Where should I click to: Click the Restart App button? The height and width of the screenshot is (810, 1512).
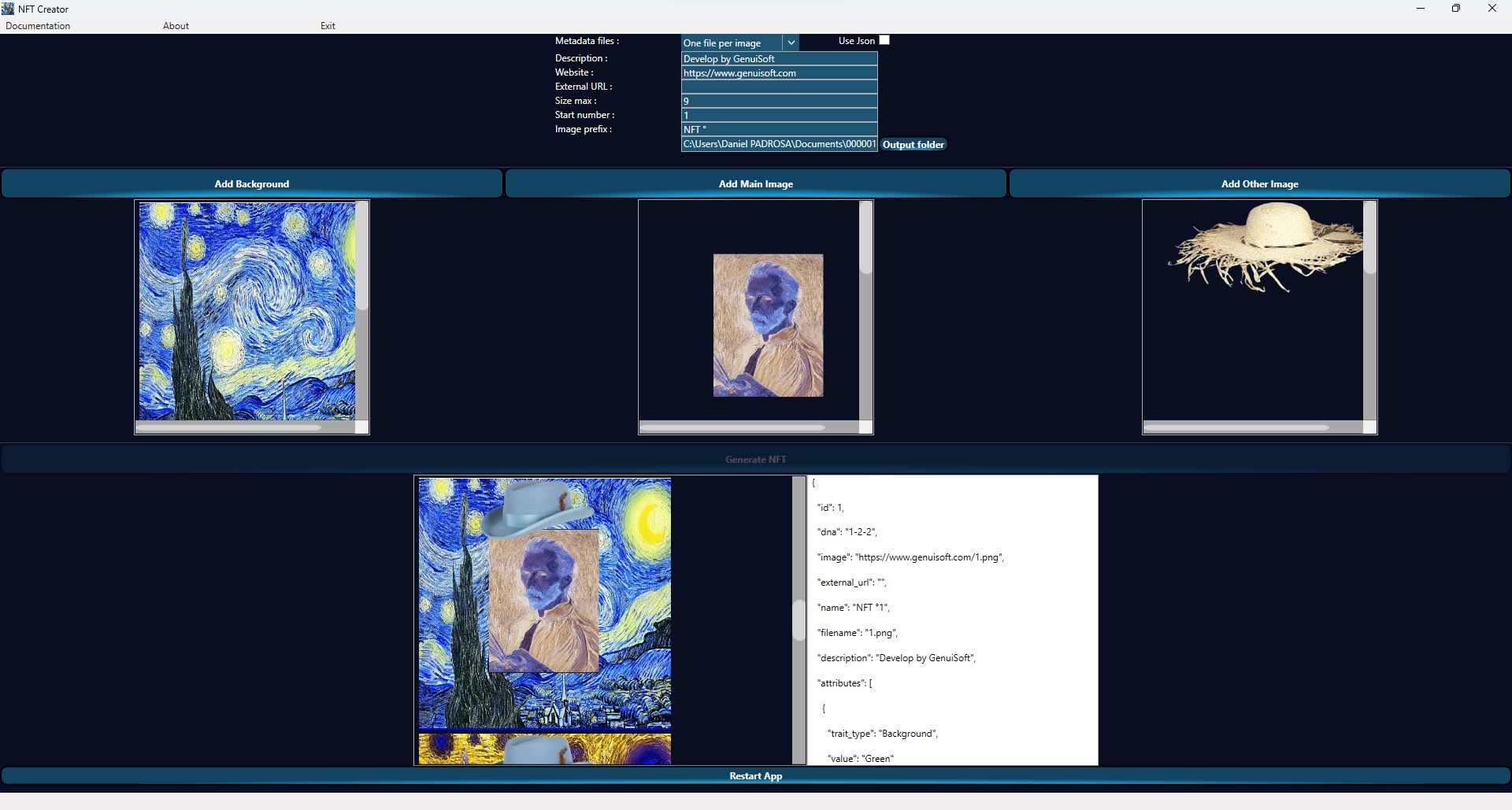(756, 775)
